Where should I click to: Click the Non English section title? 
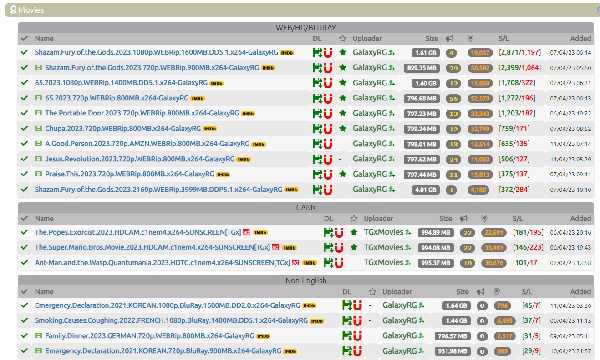[x=306, y=280]
